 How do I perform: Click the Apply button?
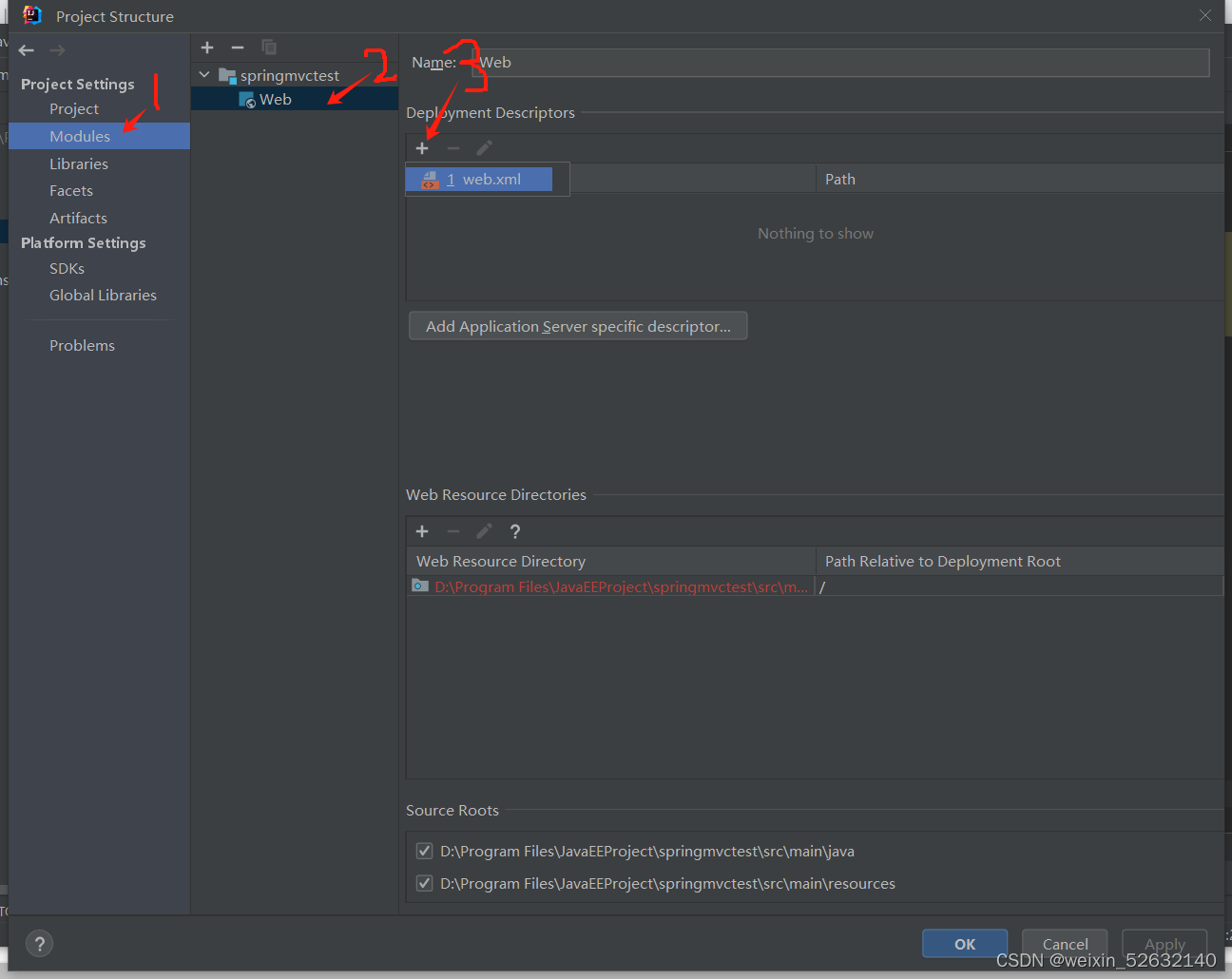click(x=1165, y=944)
